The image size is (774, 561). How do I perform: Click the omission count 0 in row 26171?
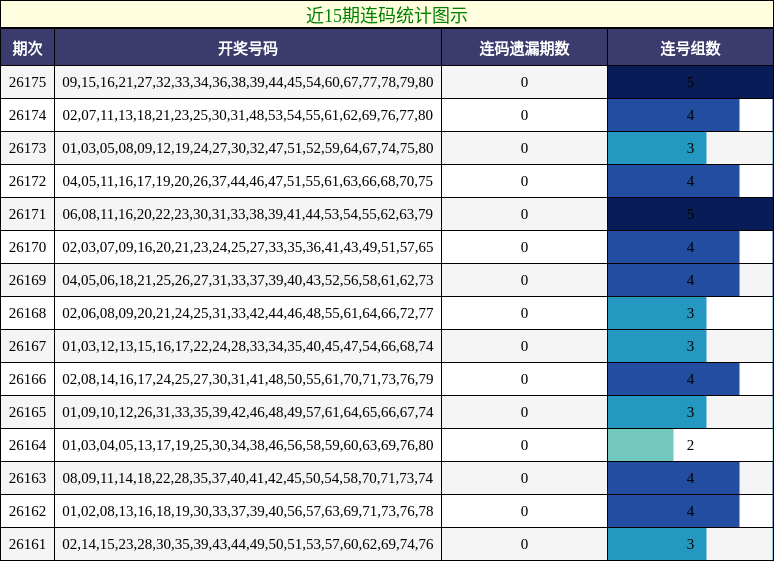tap(524, 214)
